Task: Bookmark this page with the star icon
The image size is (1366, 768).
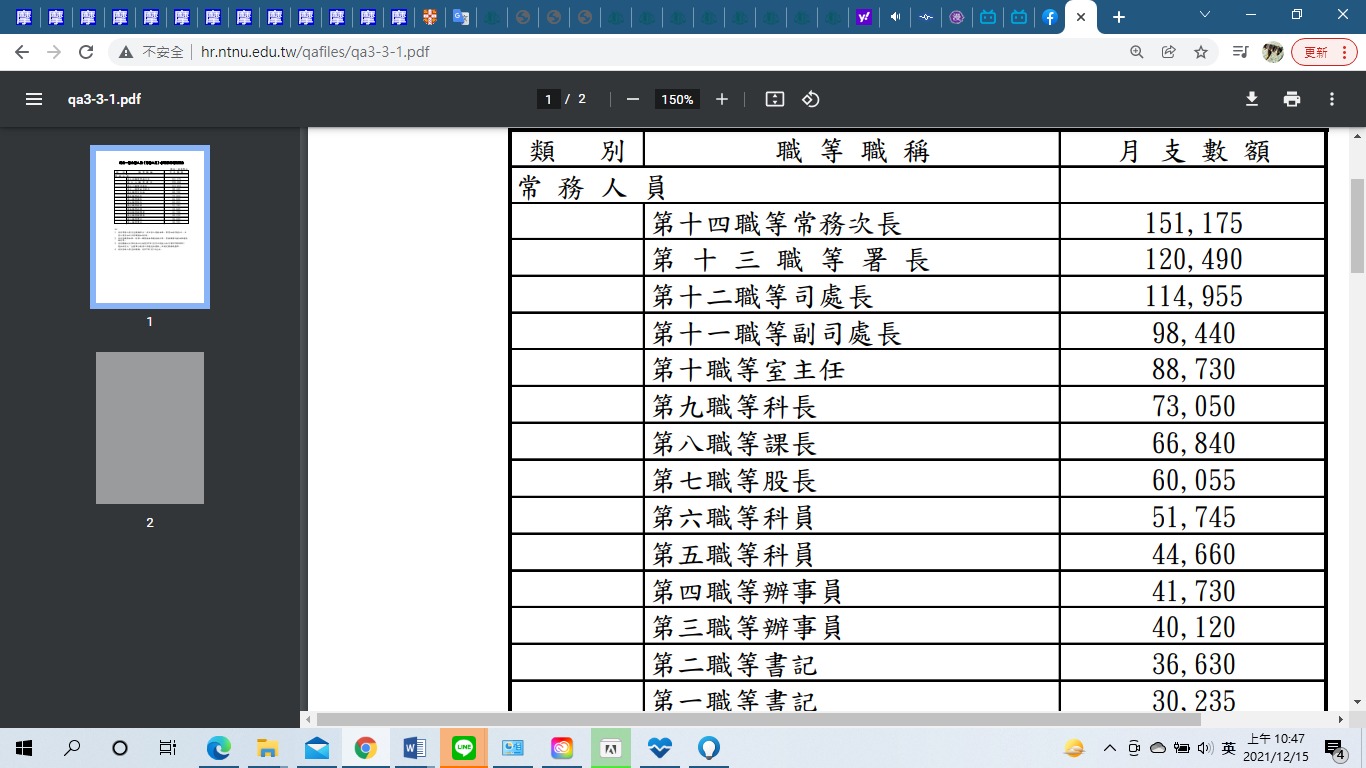Action: [x=1201, y=52]
